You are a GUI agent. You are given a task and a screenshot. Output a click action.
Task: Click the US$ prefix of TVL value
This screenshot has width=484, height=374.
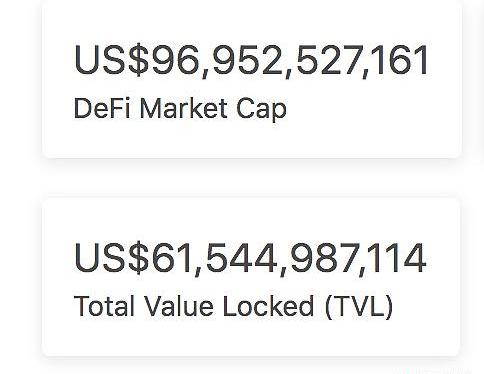[x=111, y=258]
